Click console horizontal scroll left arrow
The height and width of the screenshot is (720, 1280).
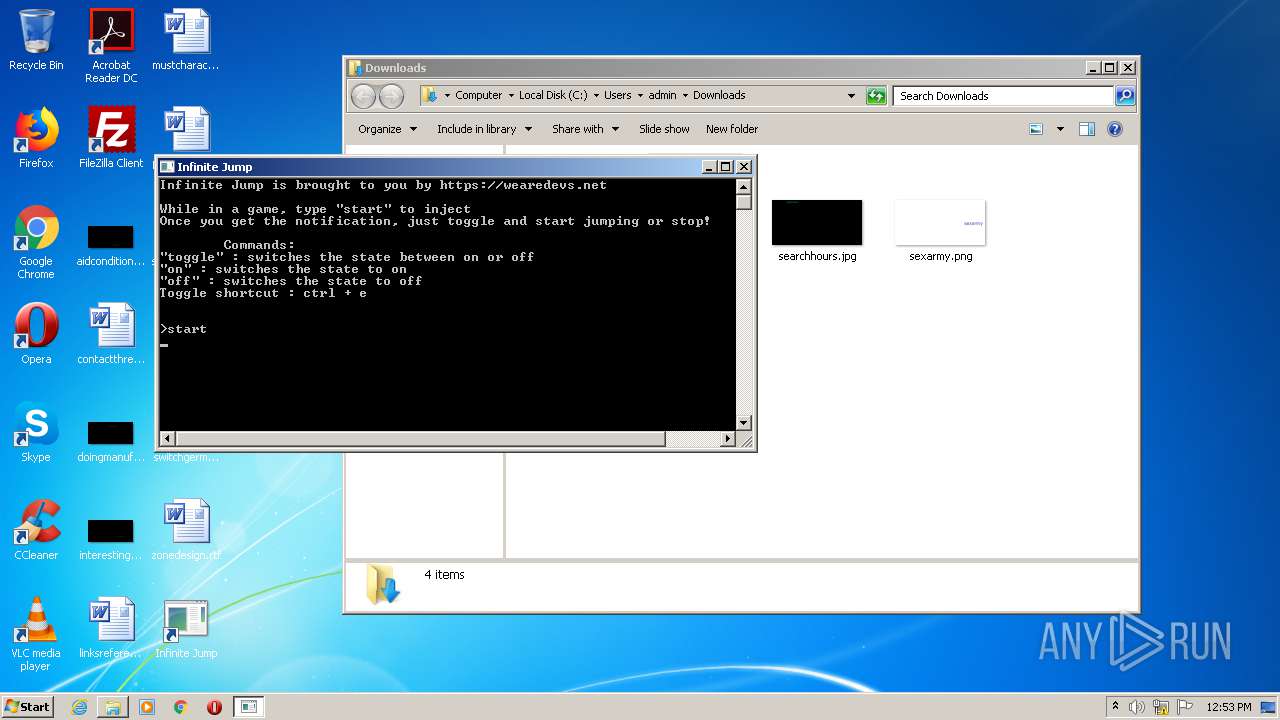pyautogui.click(x=167, y=439)
